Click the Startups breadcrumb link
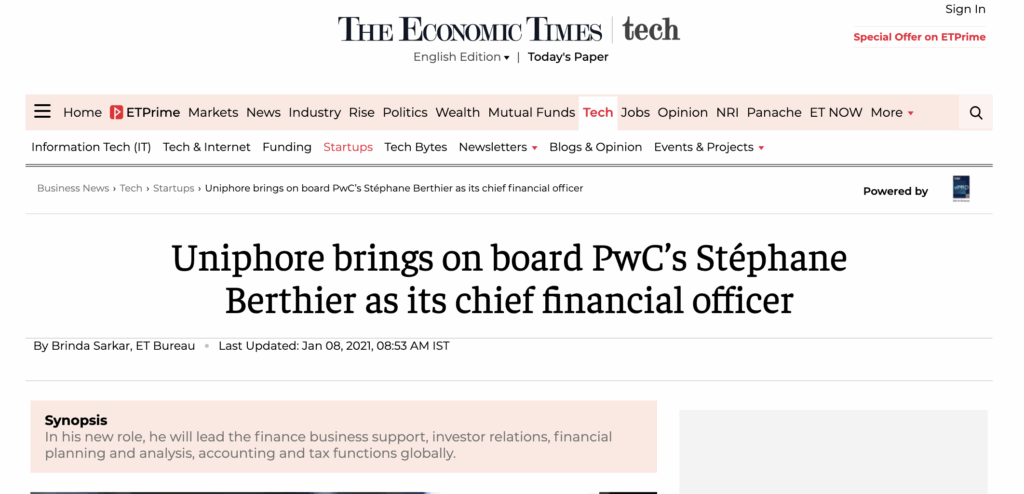This screenshot has height=494, width=1024. coord(174,188)
